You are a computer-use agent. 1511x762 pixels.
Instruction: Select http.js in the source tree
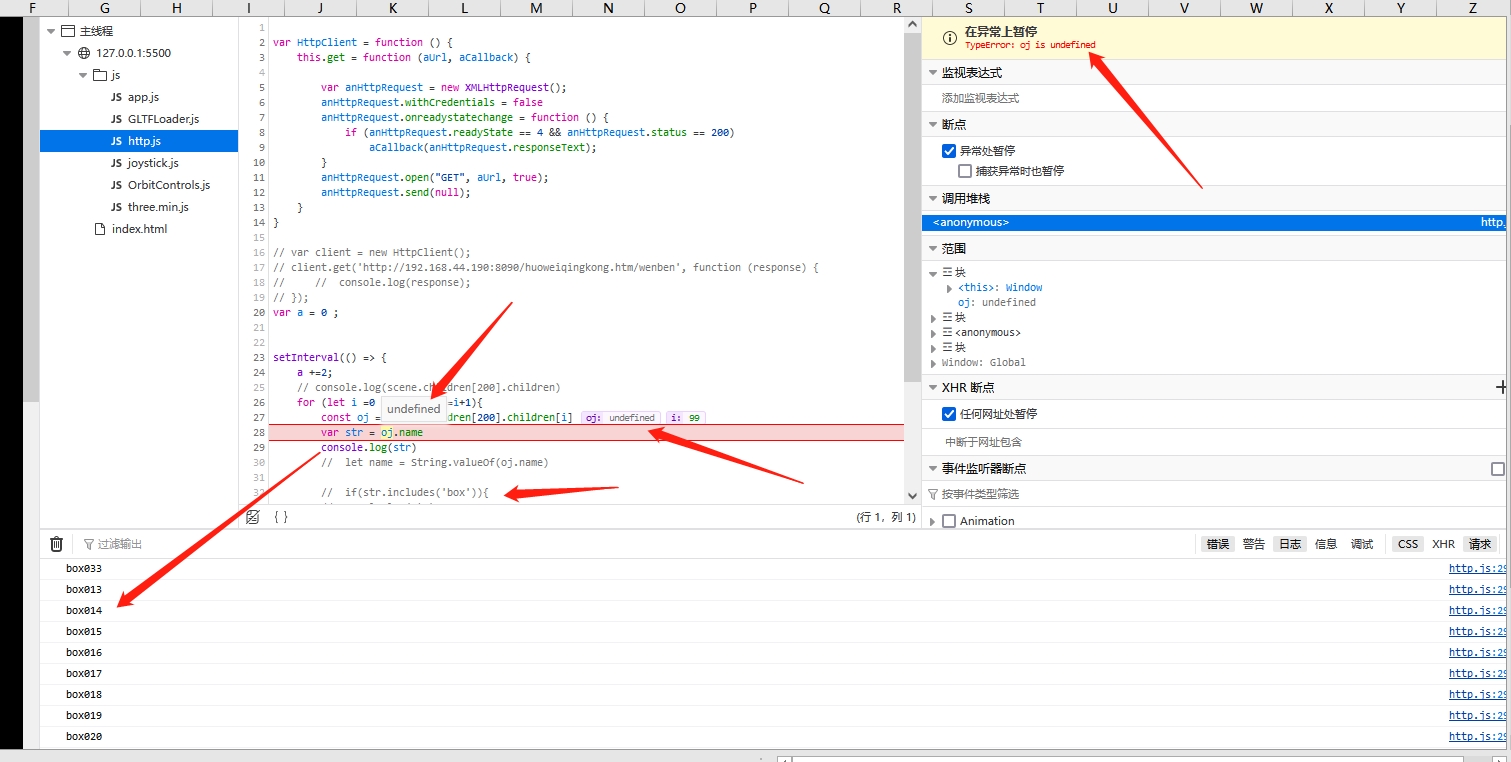(x=139, y=141)
